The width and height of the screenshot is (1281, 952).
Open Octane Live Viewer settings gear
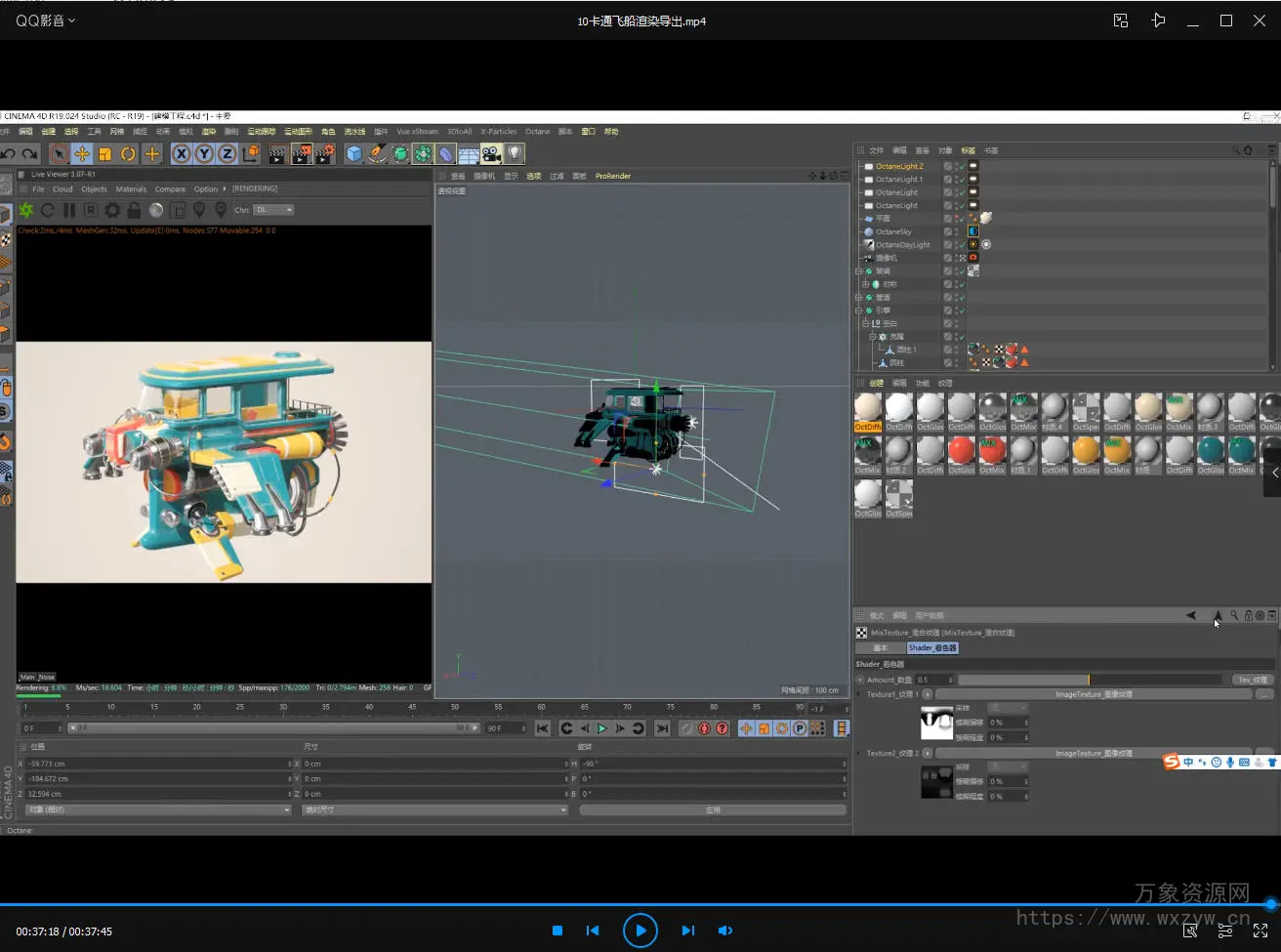[112, 210]
